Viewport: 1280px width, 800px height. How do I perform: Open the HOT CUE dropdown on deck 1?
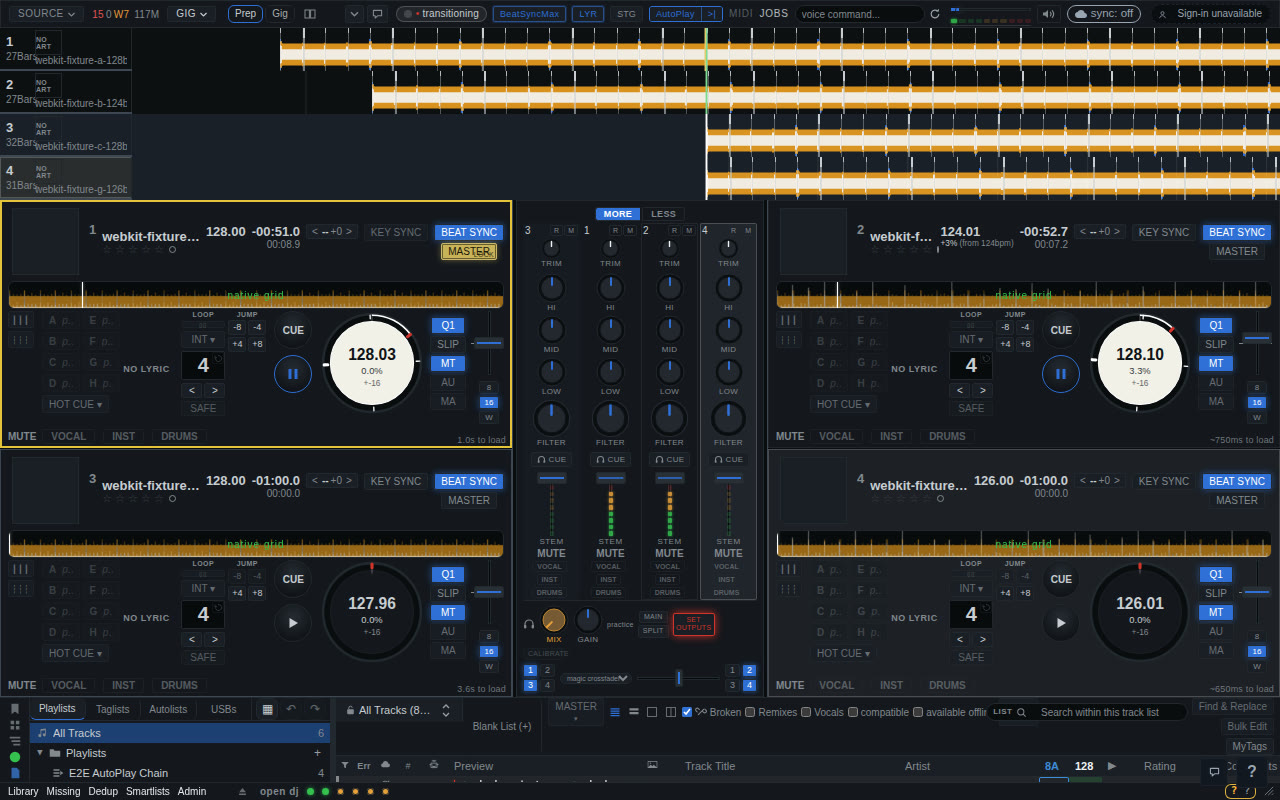point(76,404)
